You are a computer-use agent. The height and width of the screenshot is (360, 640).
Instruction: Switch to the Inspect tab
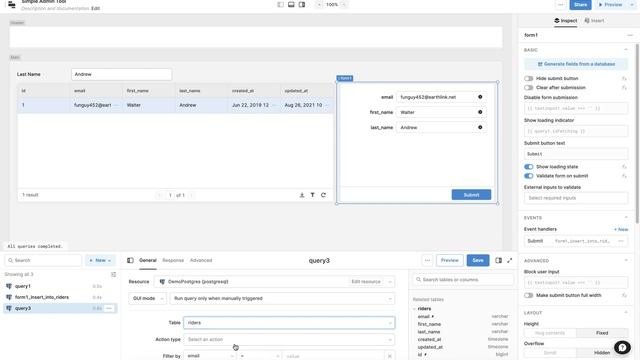[x=566, y=20]
